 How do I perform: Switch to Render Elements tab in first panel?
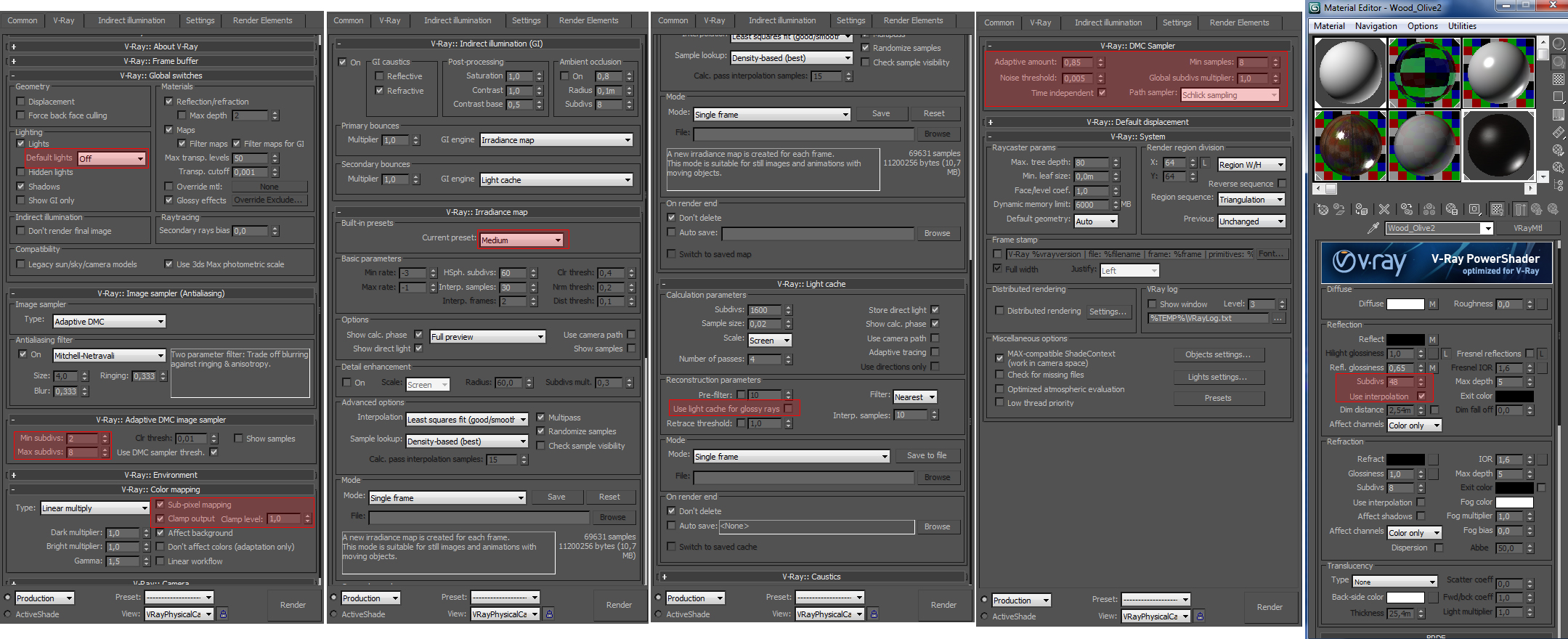[262, 20]
